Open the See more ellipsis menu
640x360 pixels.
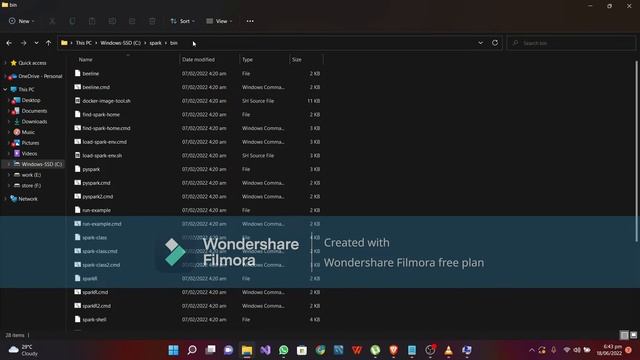pyautogui.click(x=250, y=21)
